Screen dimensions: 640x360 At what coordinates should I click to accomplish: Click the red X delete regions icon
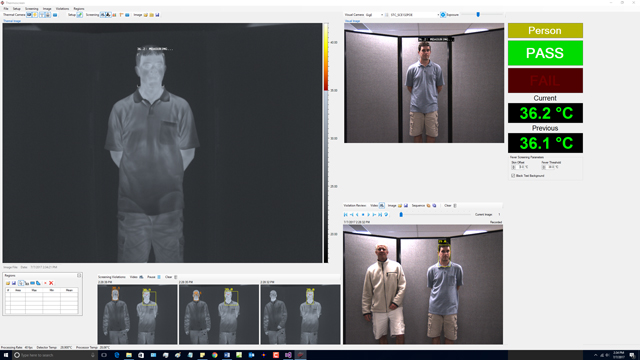(x=51, y=283)
